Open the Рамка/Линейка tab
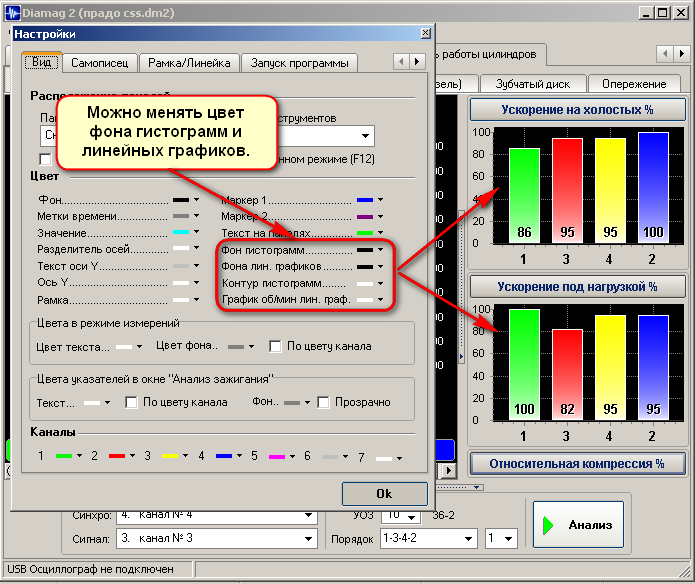The height and width of the screenshot is (584, 695). coord(189,63)
